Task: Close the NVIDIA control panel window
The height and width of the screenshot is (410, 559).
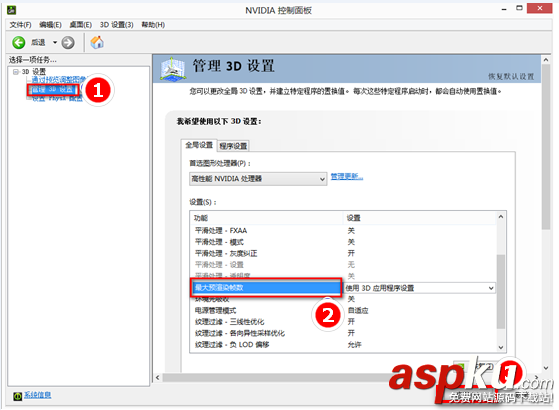Action: (x=540, y=9)
